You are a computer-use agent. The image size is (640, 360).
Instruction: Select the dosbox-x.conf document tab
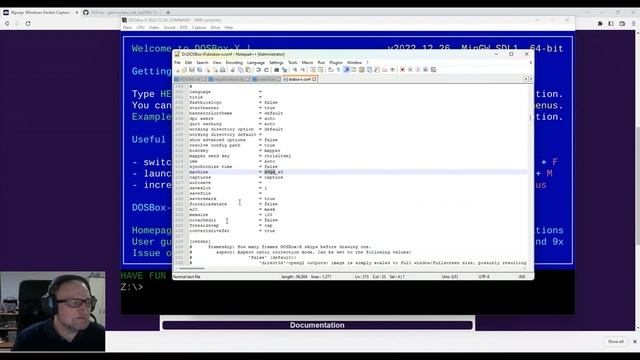pos(299,79)
